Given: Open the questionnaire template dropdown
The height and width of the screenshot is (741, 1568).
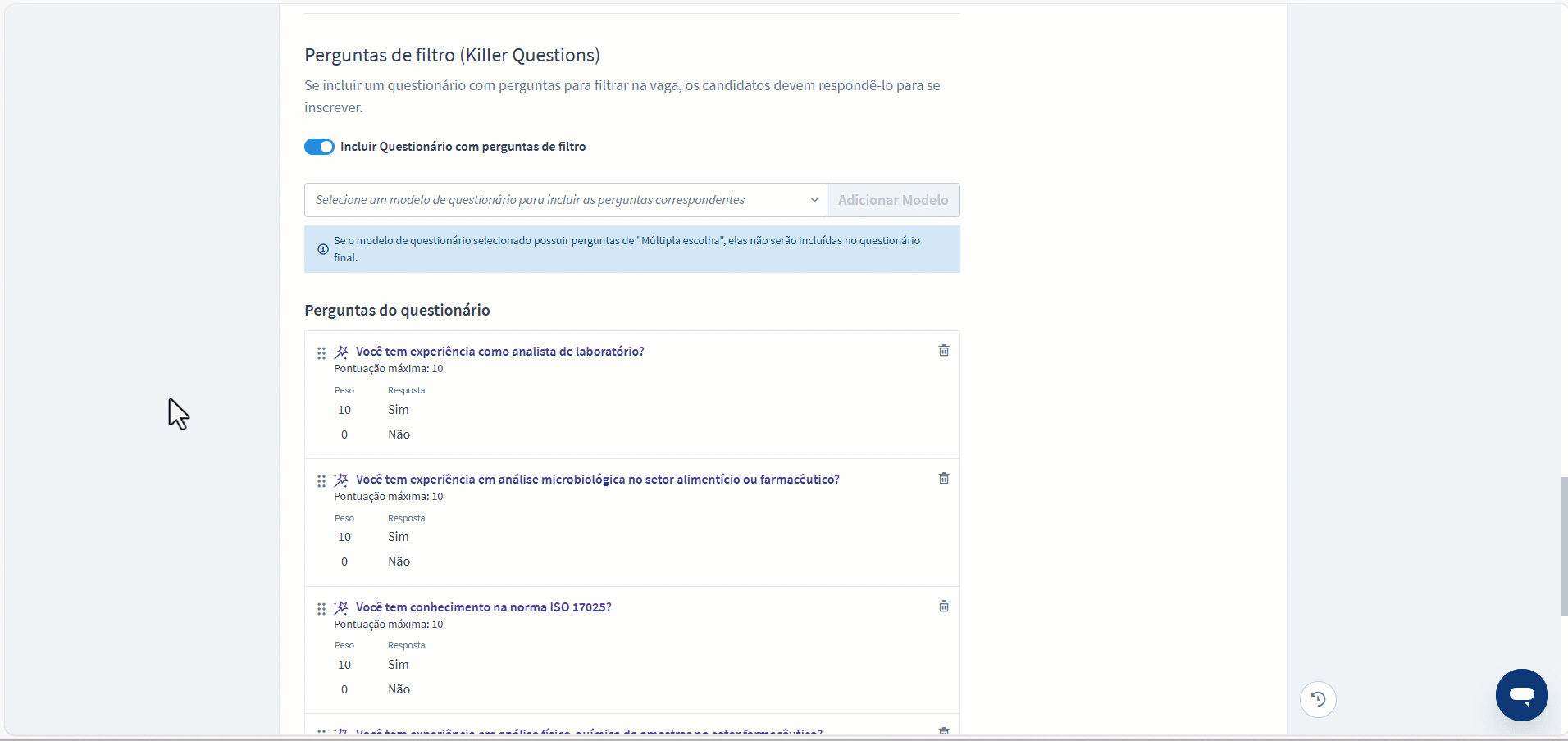Looking at the screenshot, I should (x=564, y=199).
